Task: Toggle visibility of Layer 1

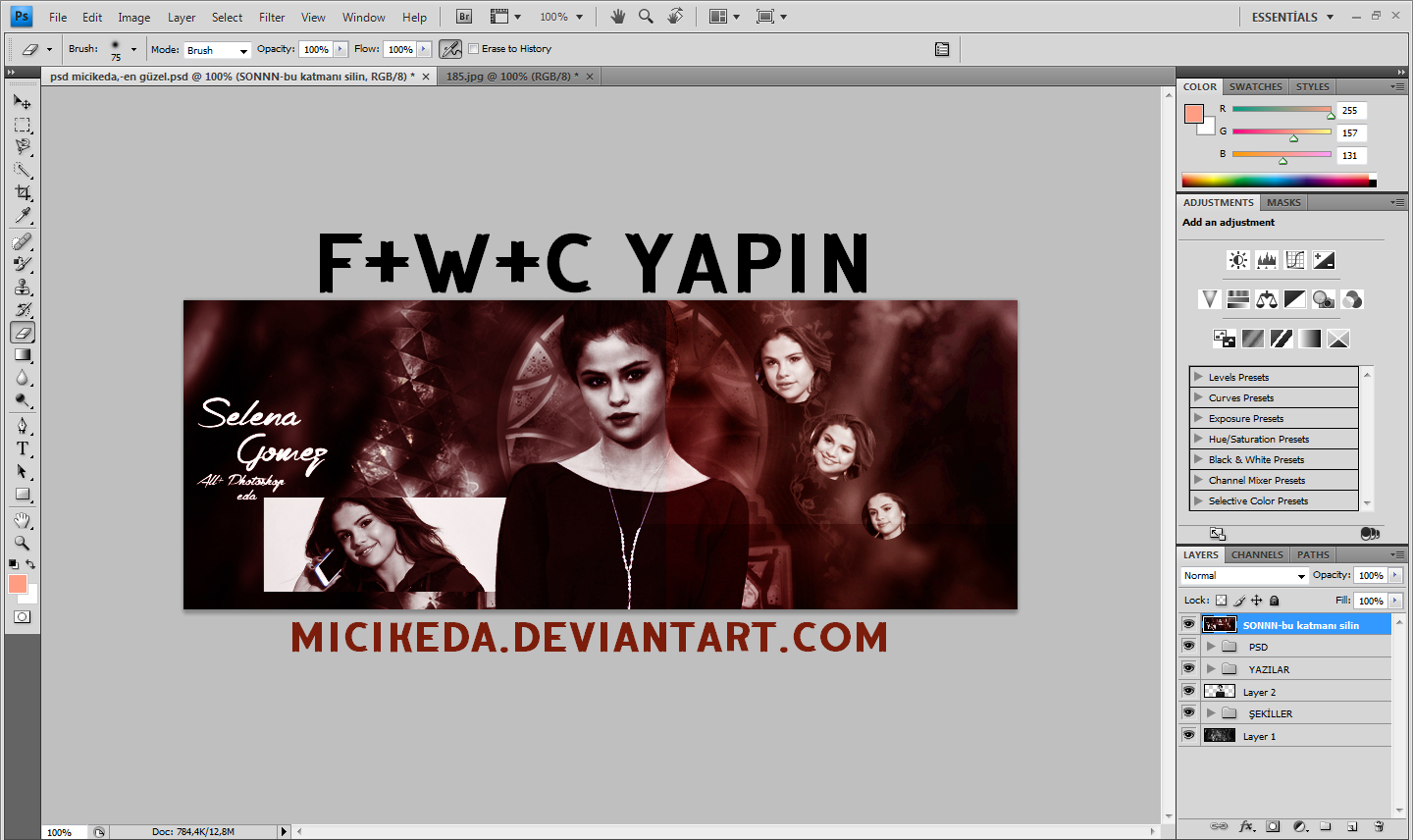Action: (1188, 736)
